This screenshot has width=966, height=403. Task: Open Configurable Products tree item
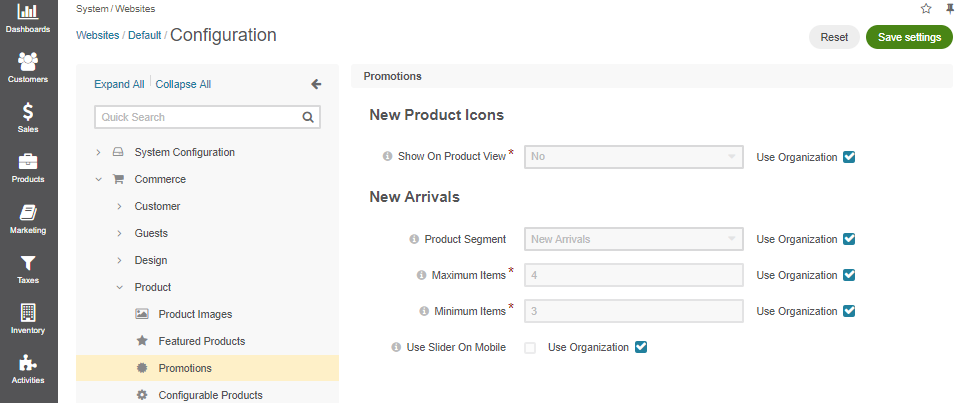coord(210,395)
